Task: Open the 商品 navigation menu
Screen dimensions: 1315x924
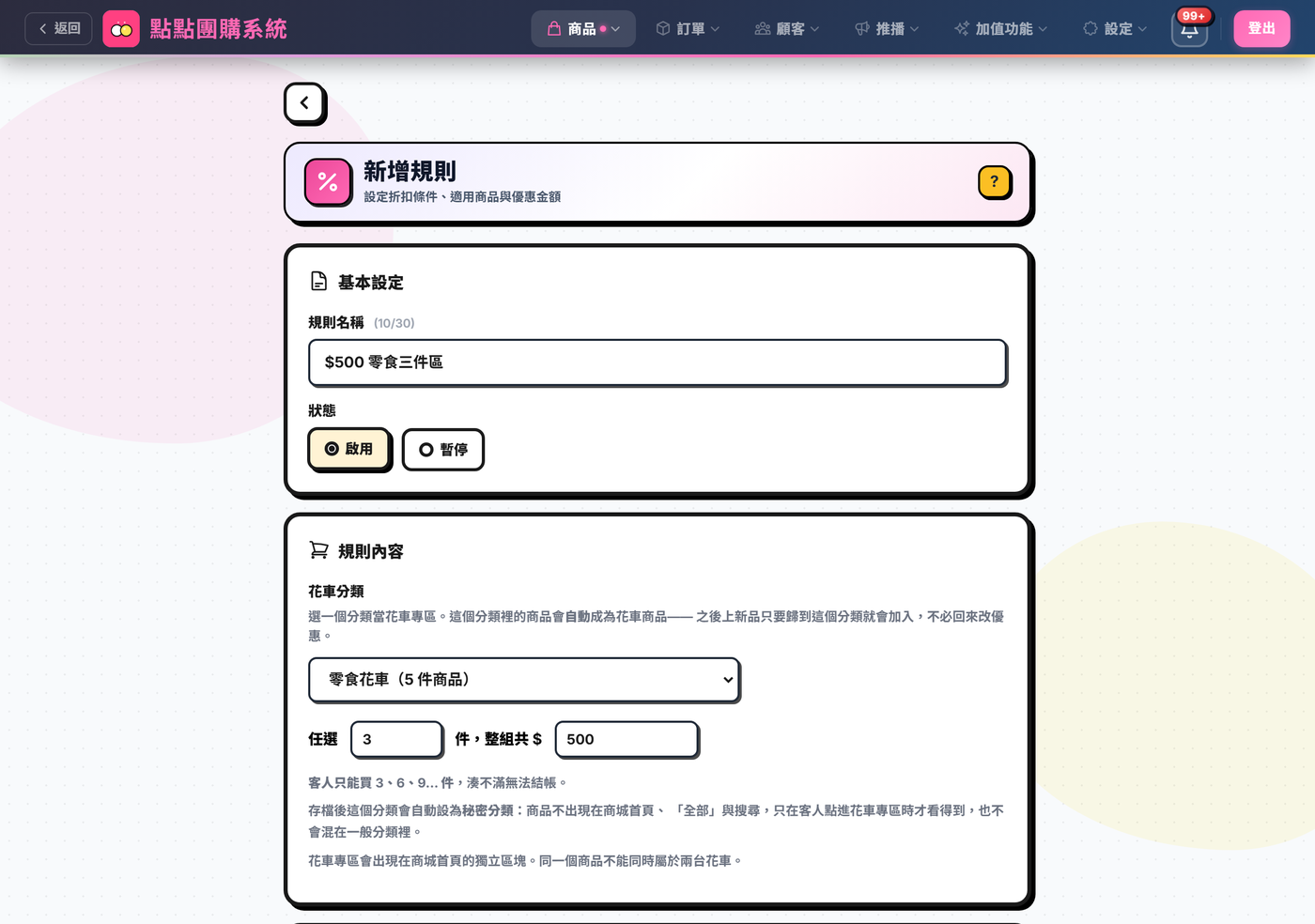Action: (x=583, y=29)
